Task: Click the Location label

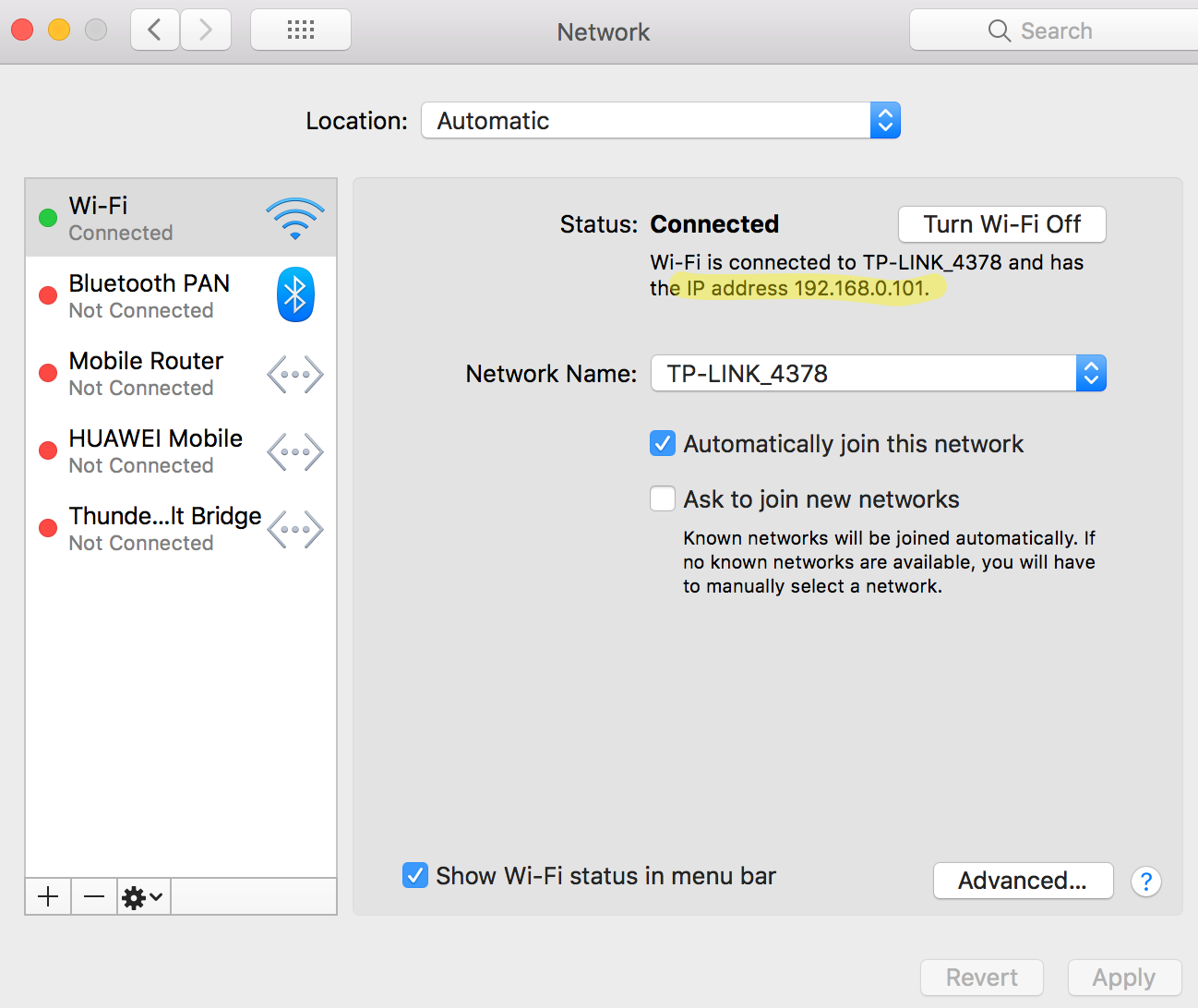Action: 356,121
